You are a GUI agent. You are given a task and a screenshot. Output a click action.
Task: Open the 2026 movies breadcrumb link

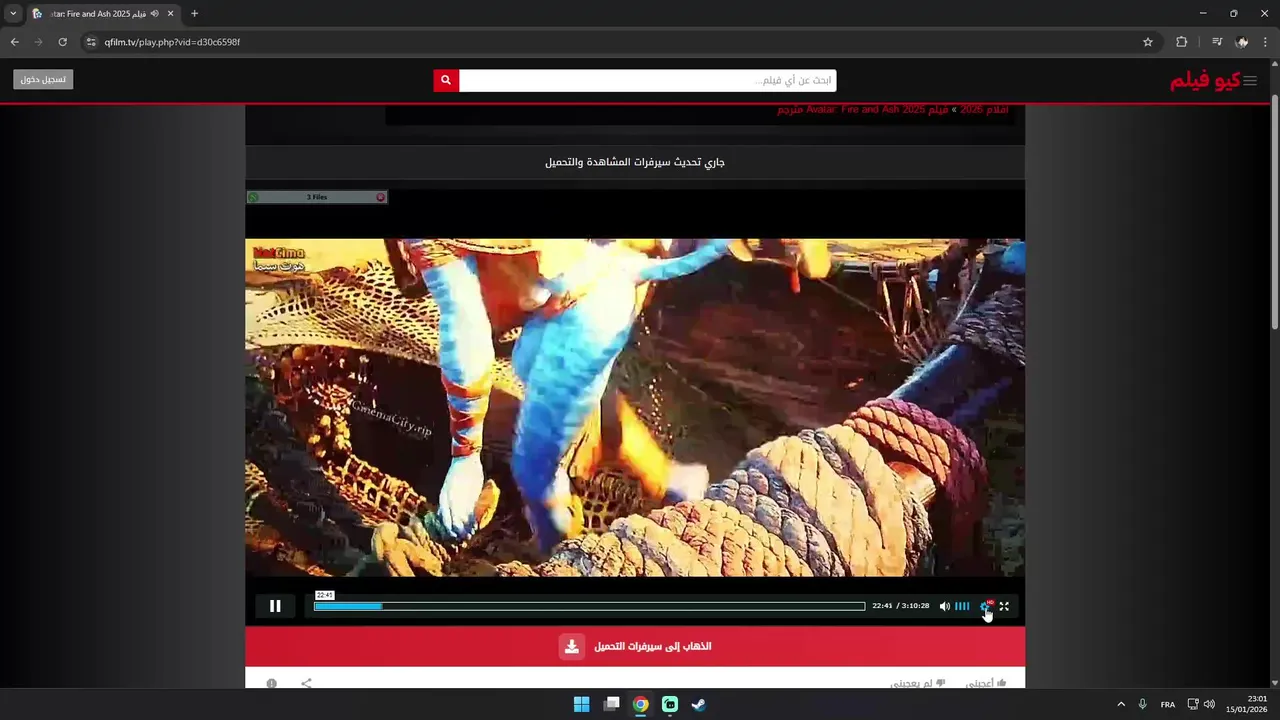[984, 109]
